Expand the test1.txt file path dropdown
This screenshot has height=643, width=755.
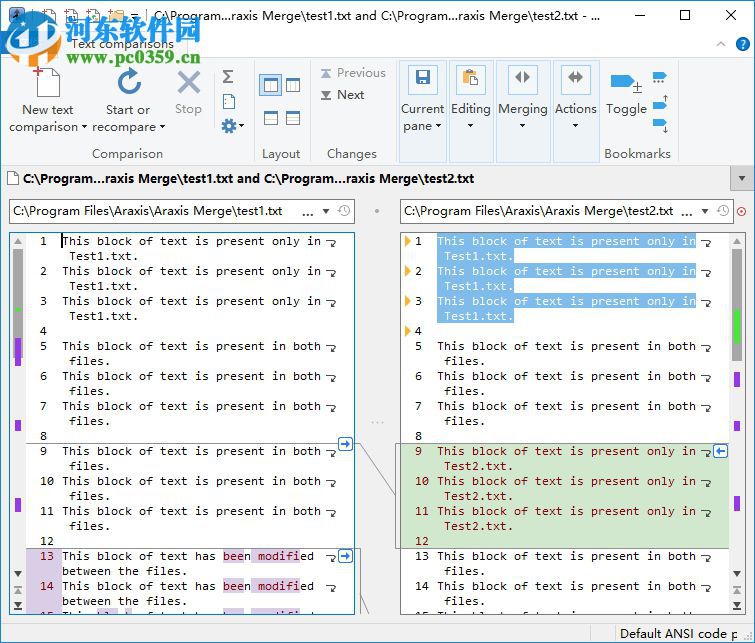[x=326, y=212]
